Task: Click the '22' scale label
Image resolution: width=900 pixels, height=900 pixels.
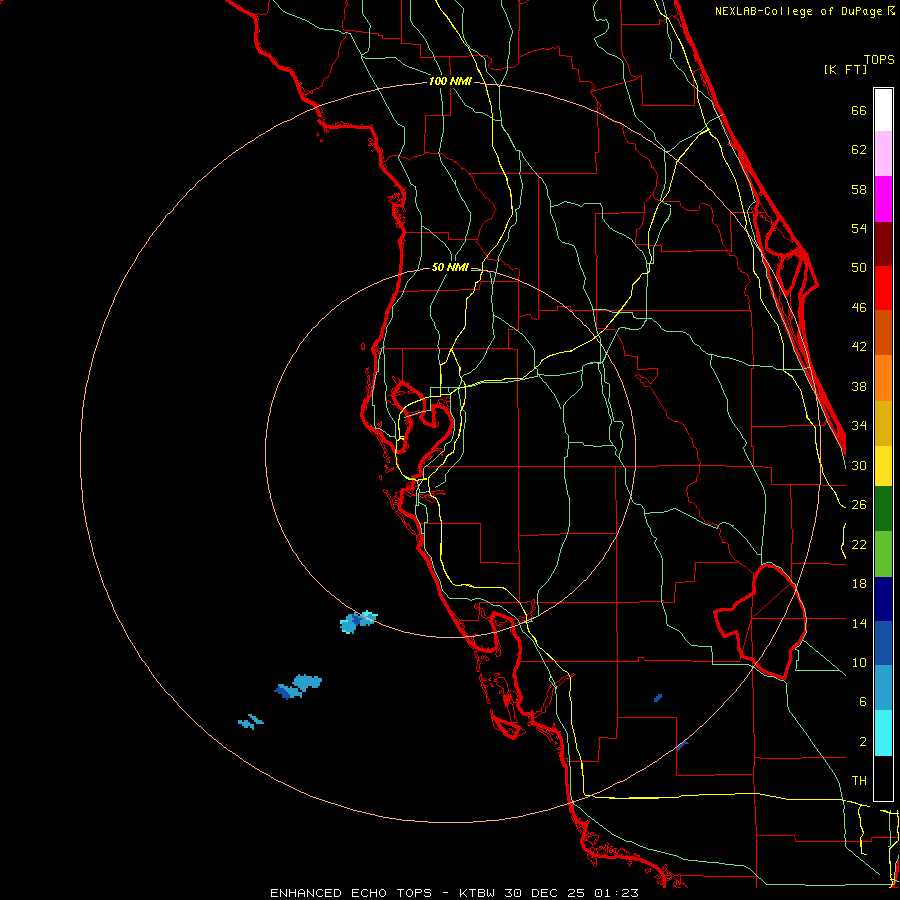Action: click(x=859, y=544)
